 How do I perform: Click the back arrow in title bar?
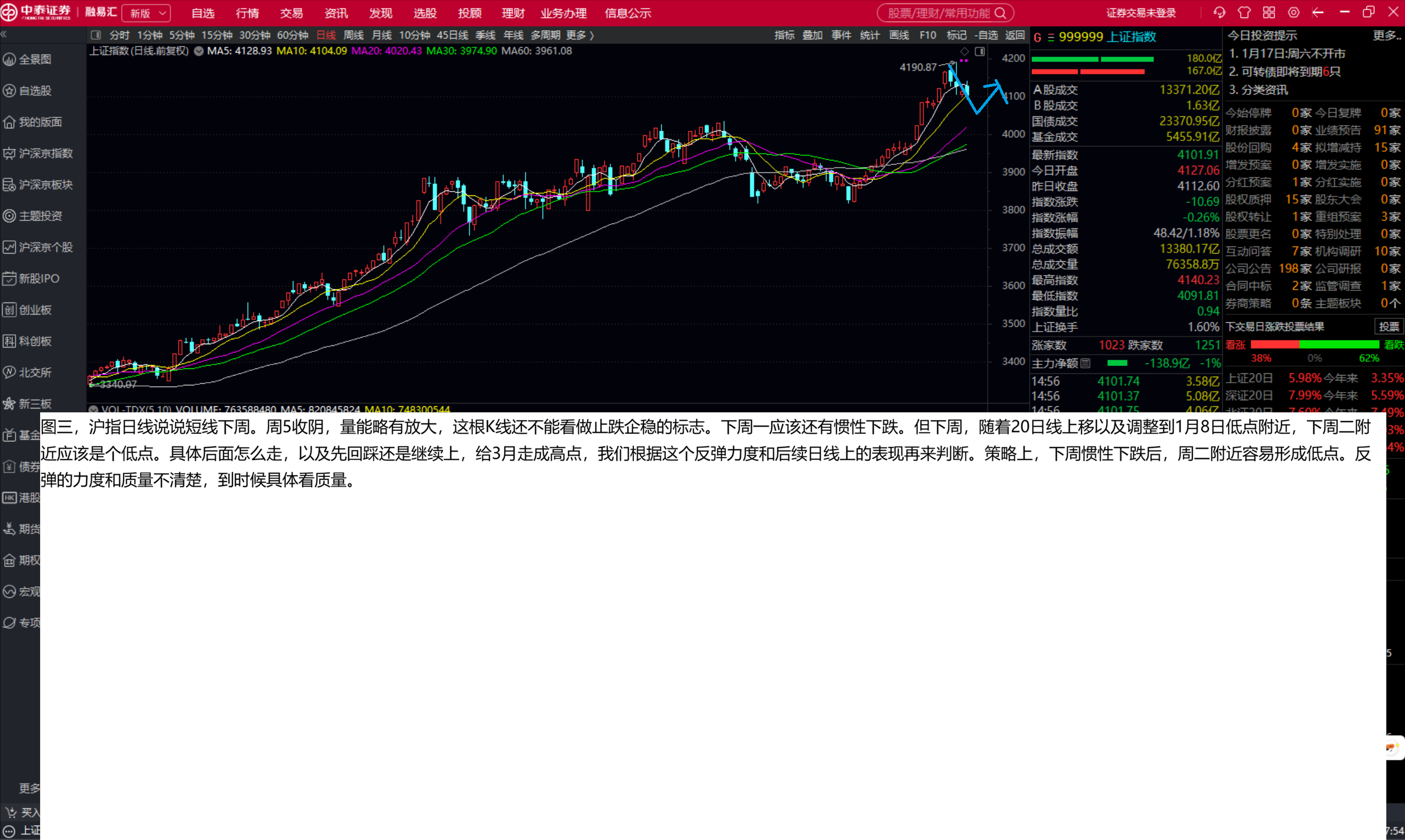pyautogui.click(x=1318, y=13)
